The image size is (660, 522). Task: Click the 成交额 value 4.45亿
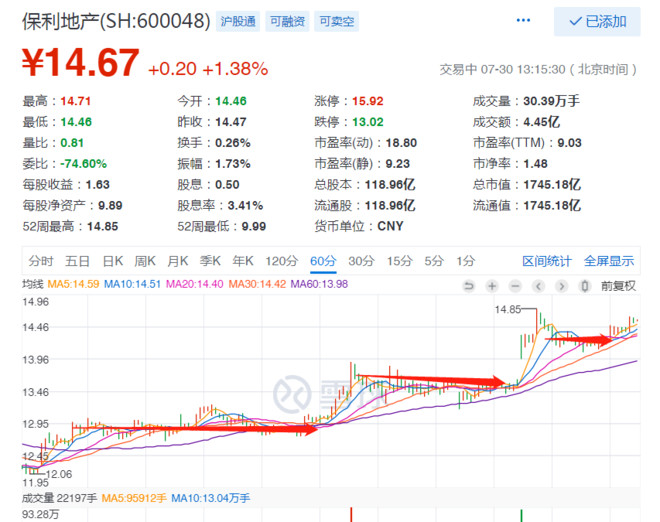(x=541, y=122)
